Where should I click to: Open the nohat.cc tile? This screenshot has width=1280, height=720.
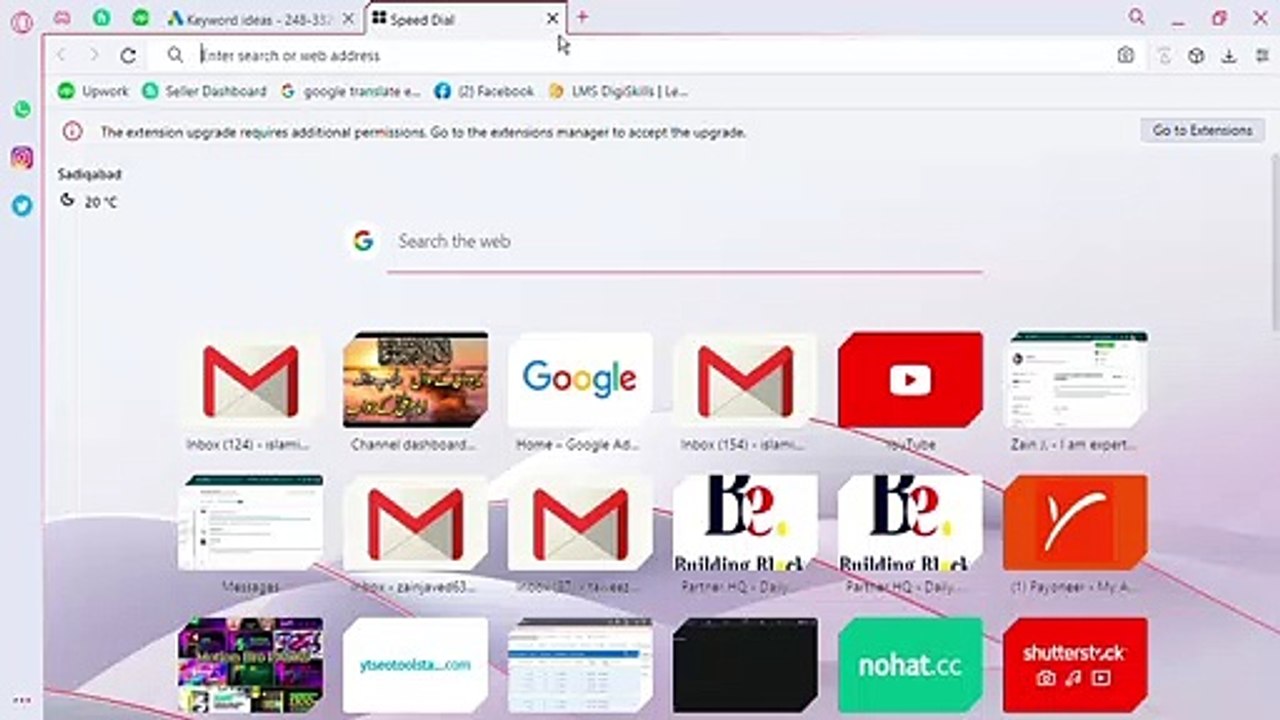click(x=910, y=665)
